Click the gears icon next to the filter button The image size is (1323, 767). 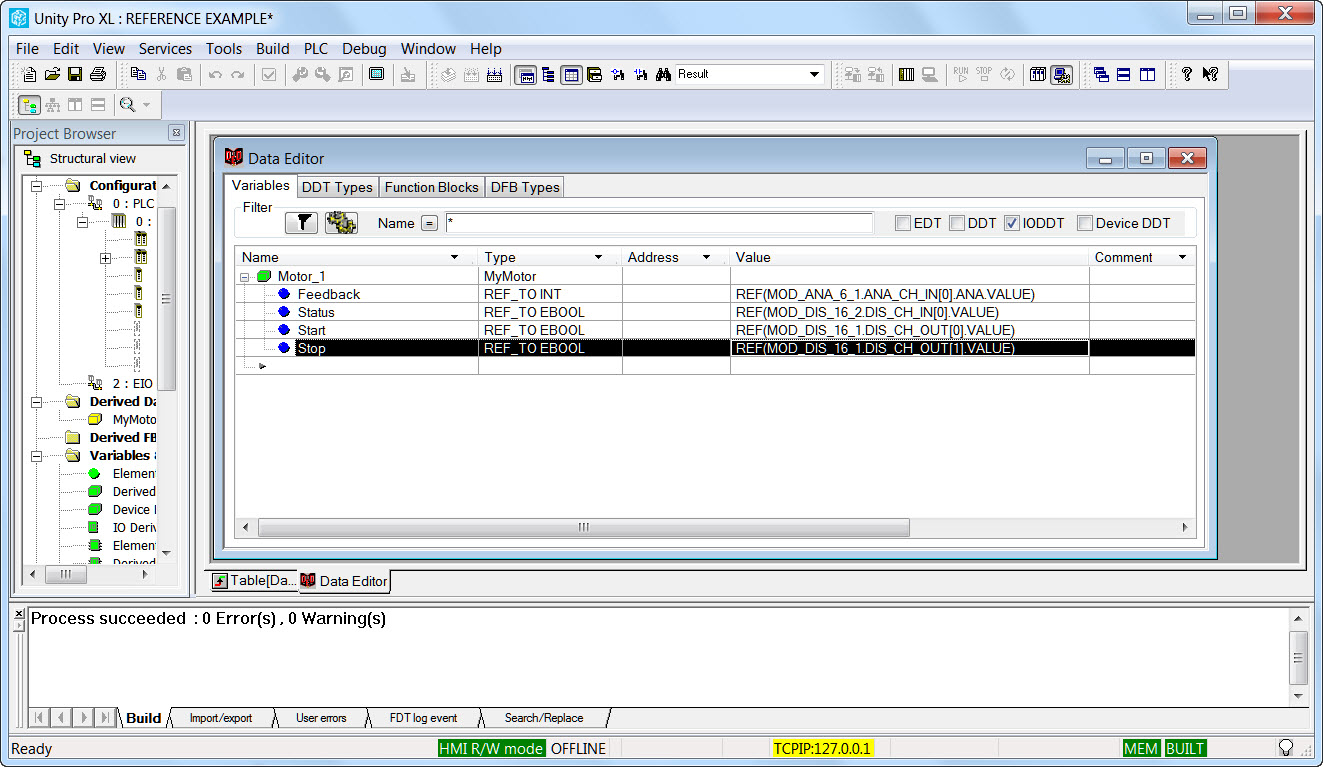pyautogui.click(x=341, y=223)
